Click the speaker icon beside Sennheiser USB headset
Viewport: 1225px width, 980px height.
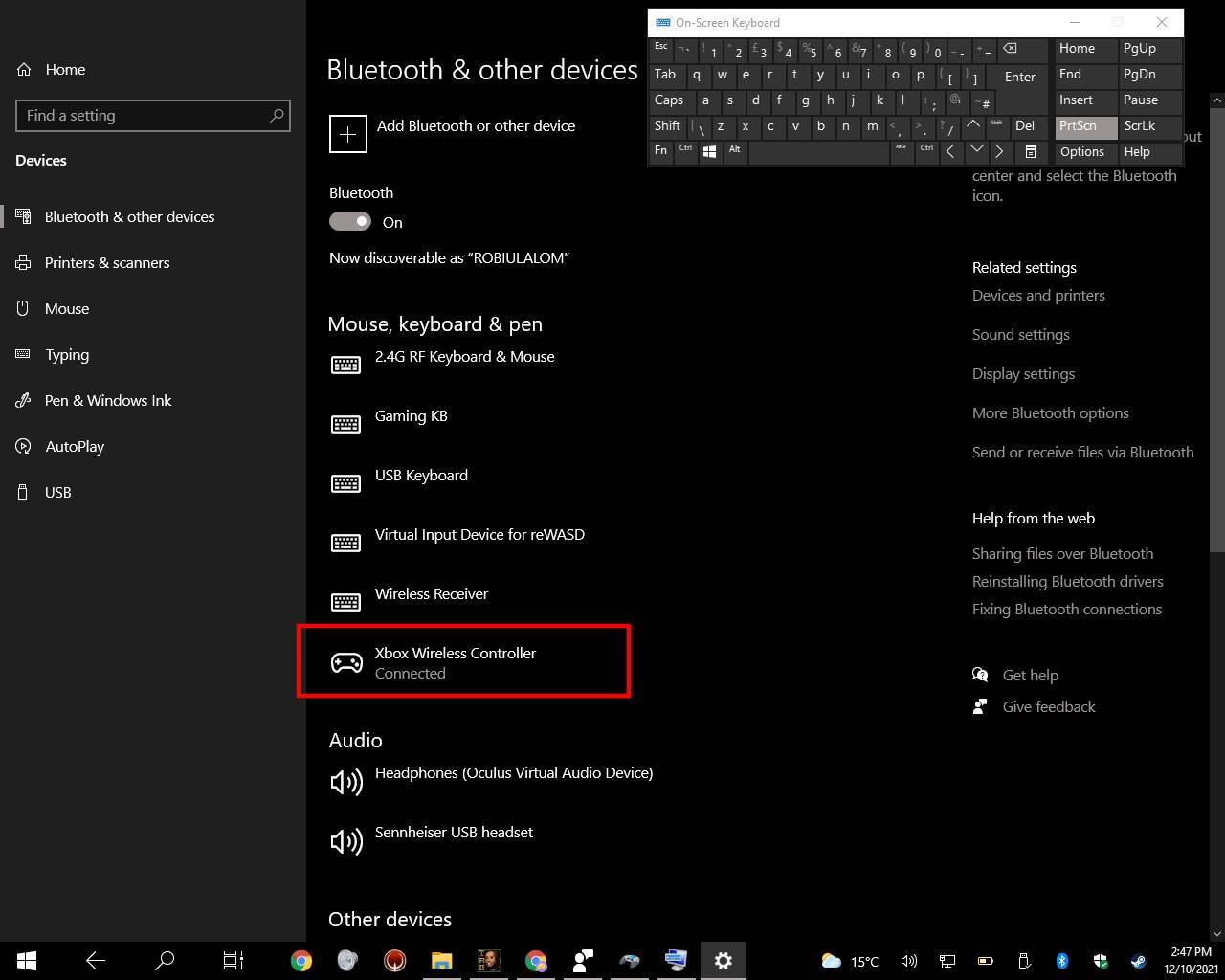click(346, 841)
